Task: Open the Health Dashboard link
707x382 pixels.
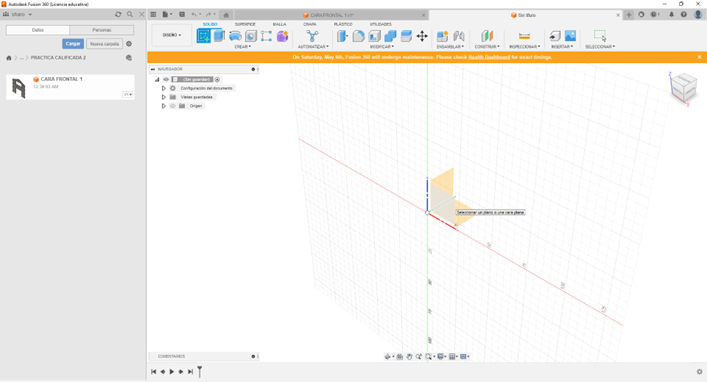Action: (x=489, y=57)
